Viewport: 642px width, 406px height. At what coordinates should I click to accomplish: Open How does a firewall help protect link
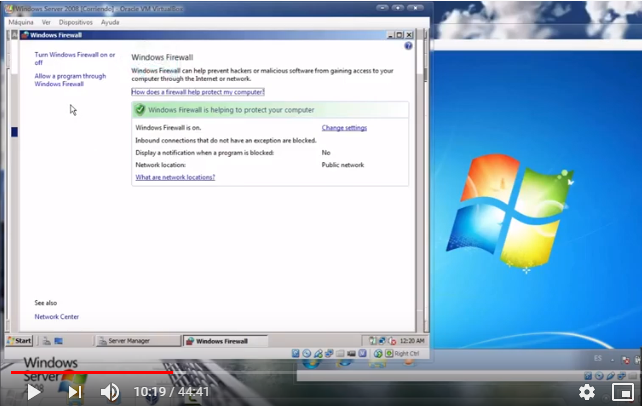click(198, 92)
